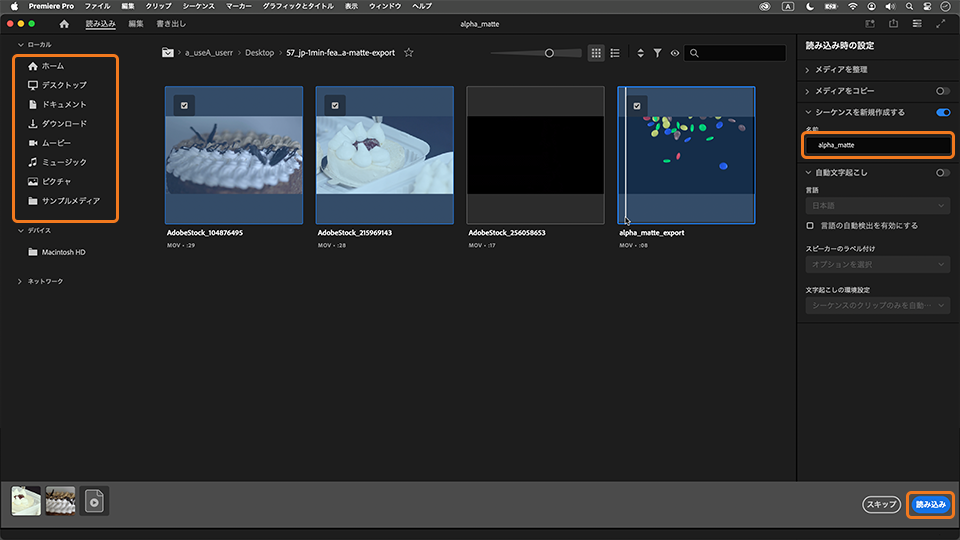This screenshot has height=540, width=960.
Task: Turn off シーケンスを新規作成する toggle
Action: [x=943, y=113]
